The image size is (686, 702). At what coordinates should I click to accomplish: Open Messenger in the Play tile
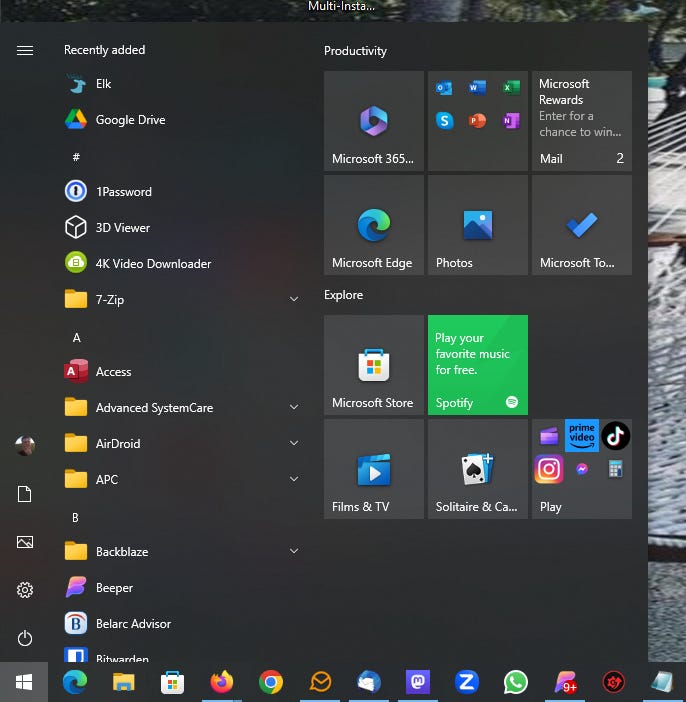tap(582, 469)
